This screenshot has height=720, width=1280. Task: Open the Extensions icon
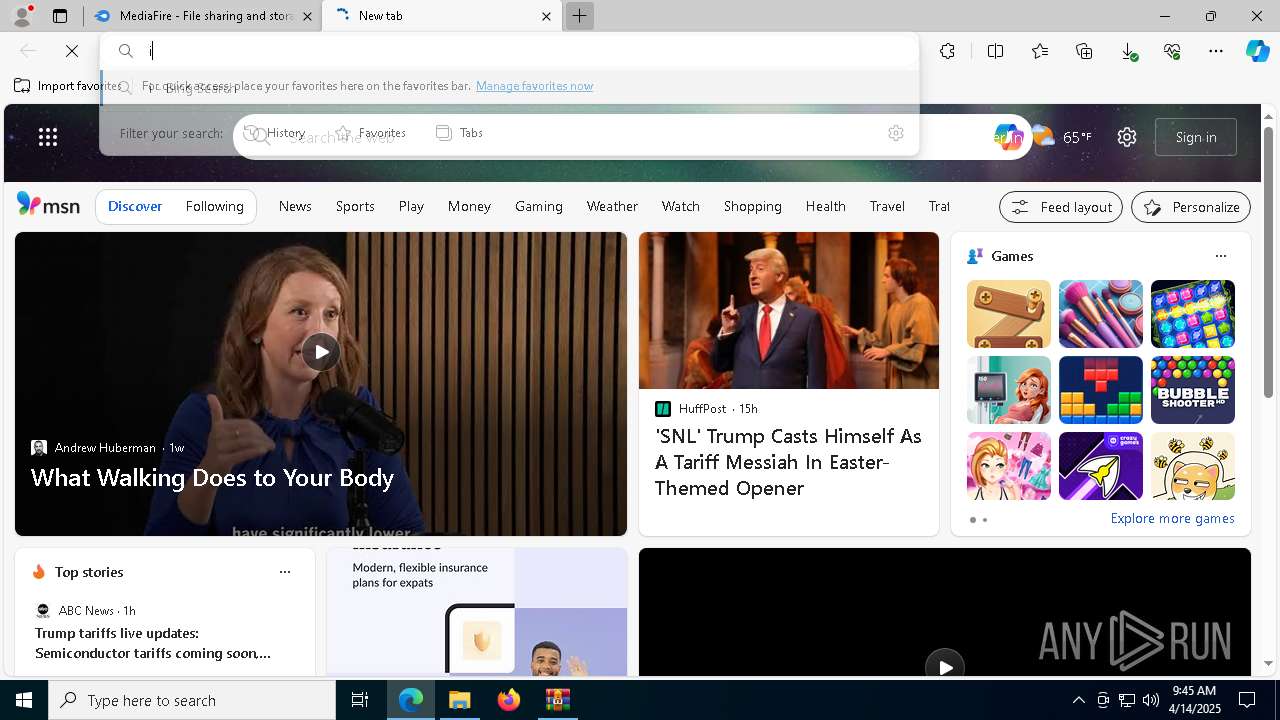pyautogui.click(x=947, y=51)
